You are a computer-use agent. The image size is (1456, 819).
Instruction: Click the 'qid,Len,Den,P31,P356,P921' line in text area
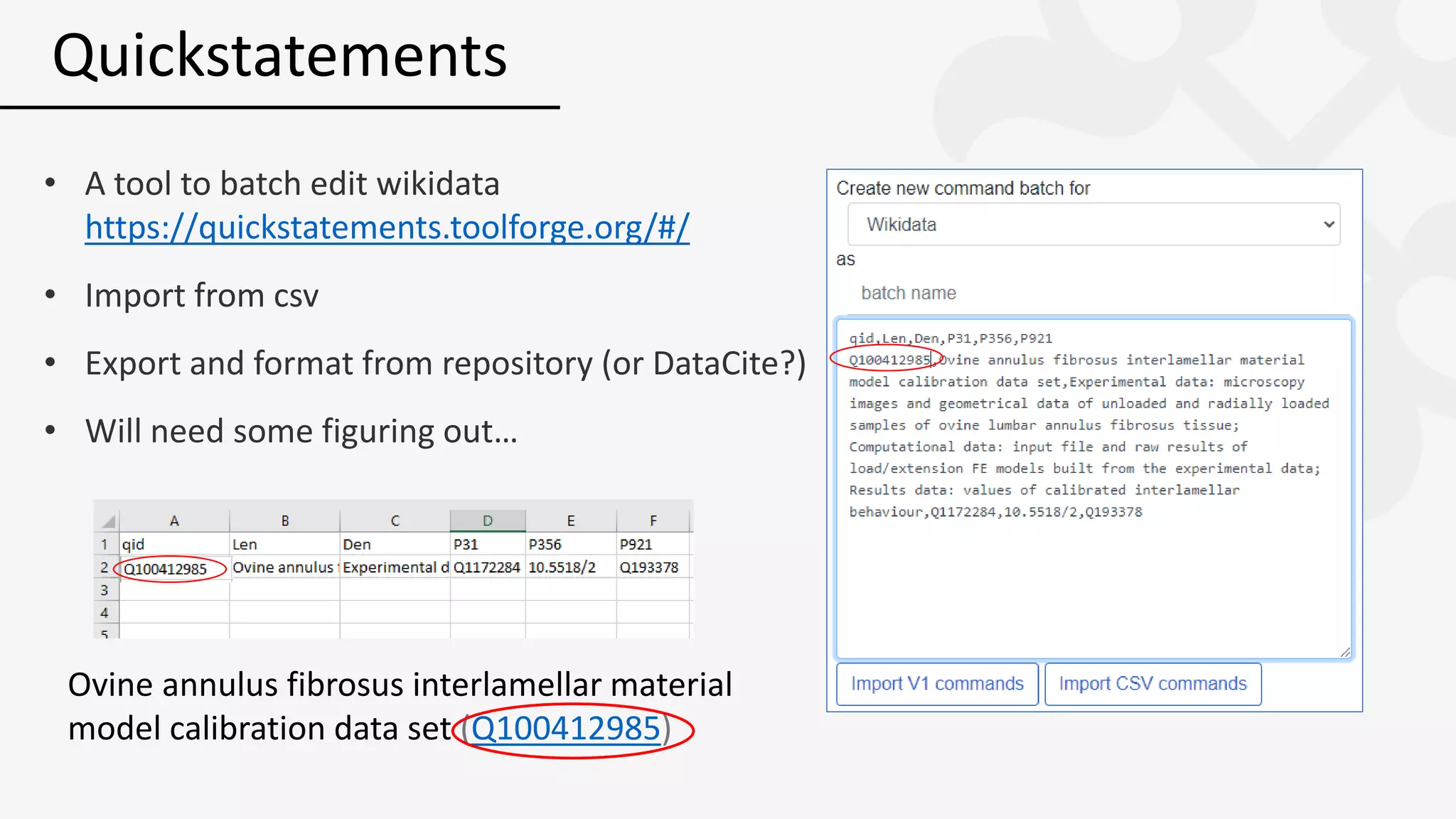tap(951, 338)
